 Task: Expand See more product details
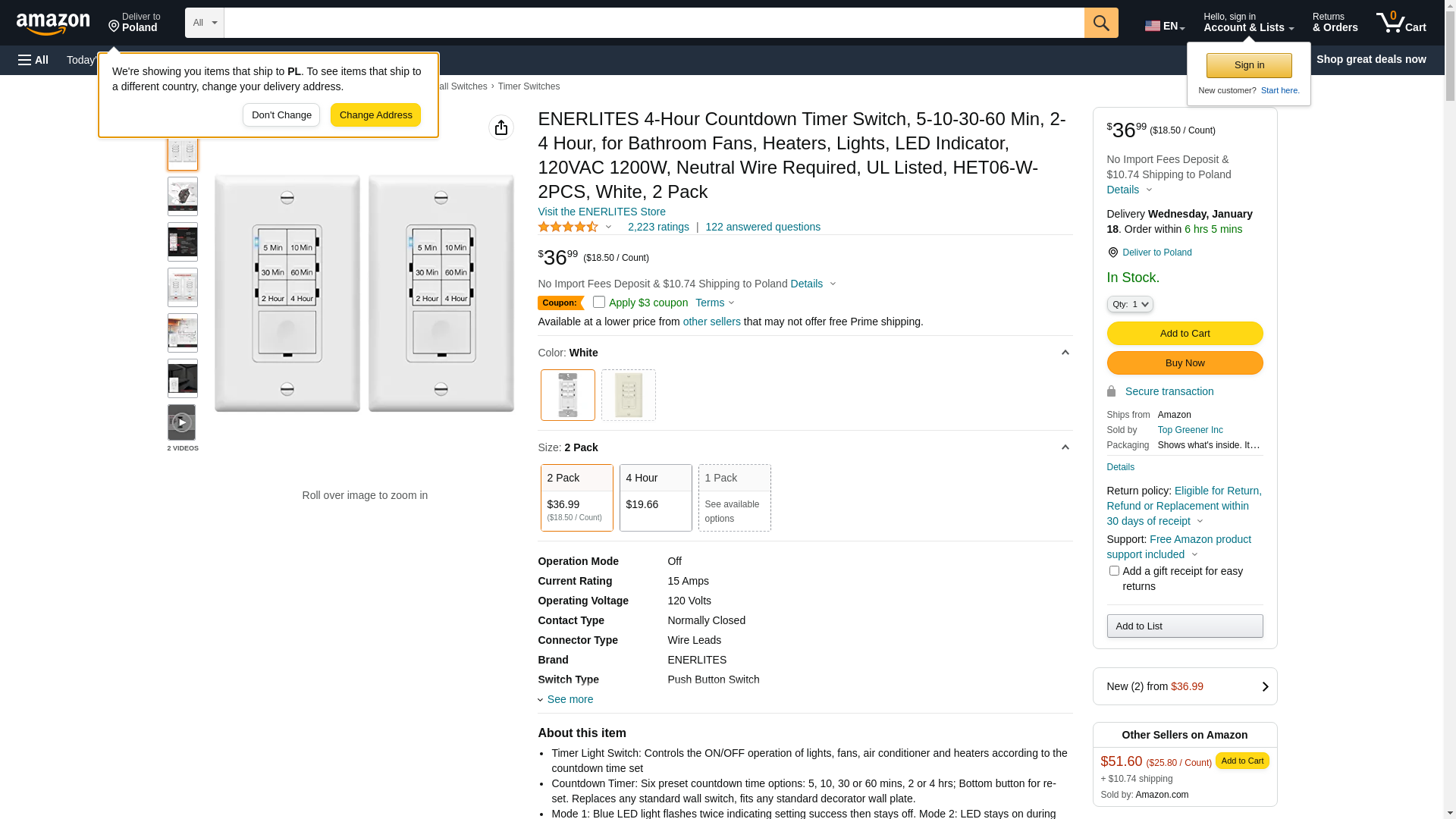click(570, 699)
